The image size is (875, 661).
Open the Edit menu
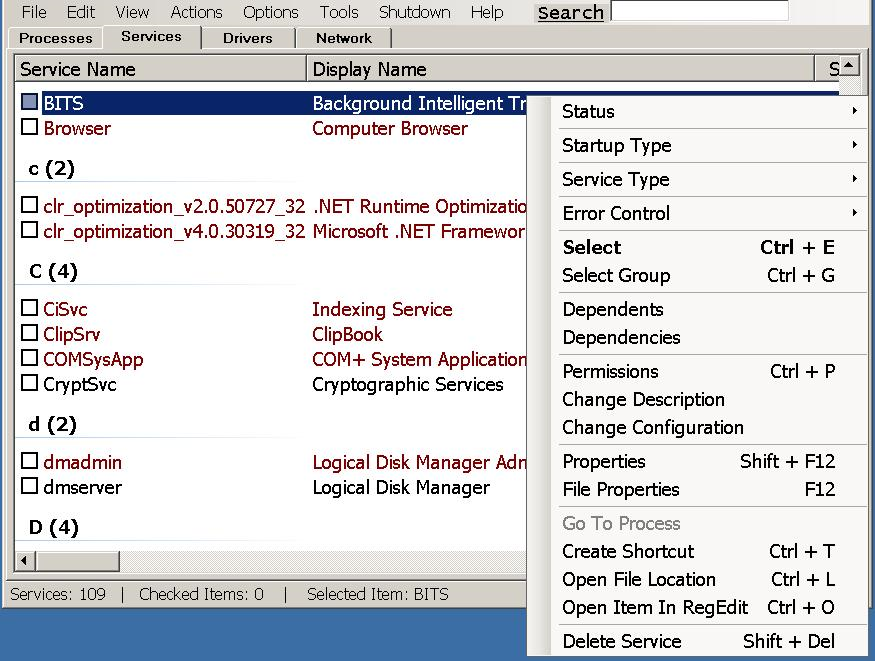click(81, 12)
